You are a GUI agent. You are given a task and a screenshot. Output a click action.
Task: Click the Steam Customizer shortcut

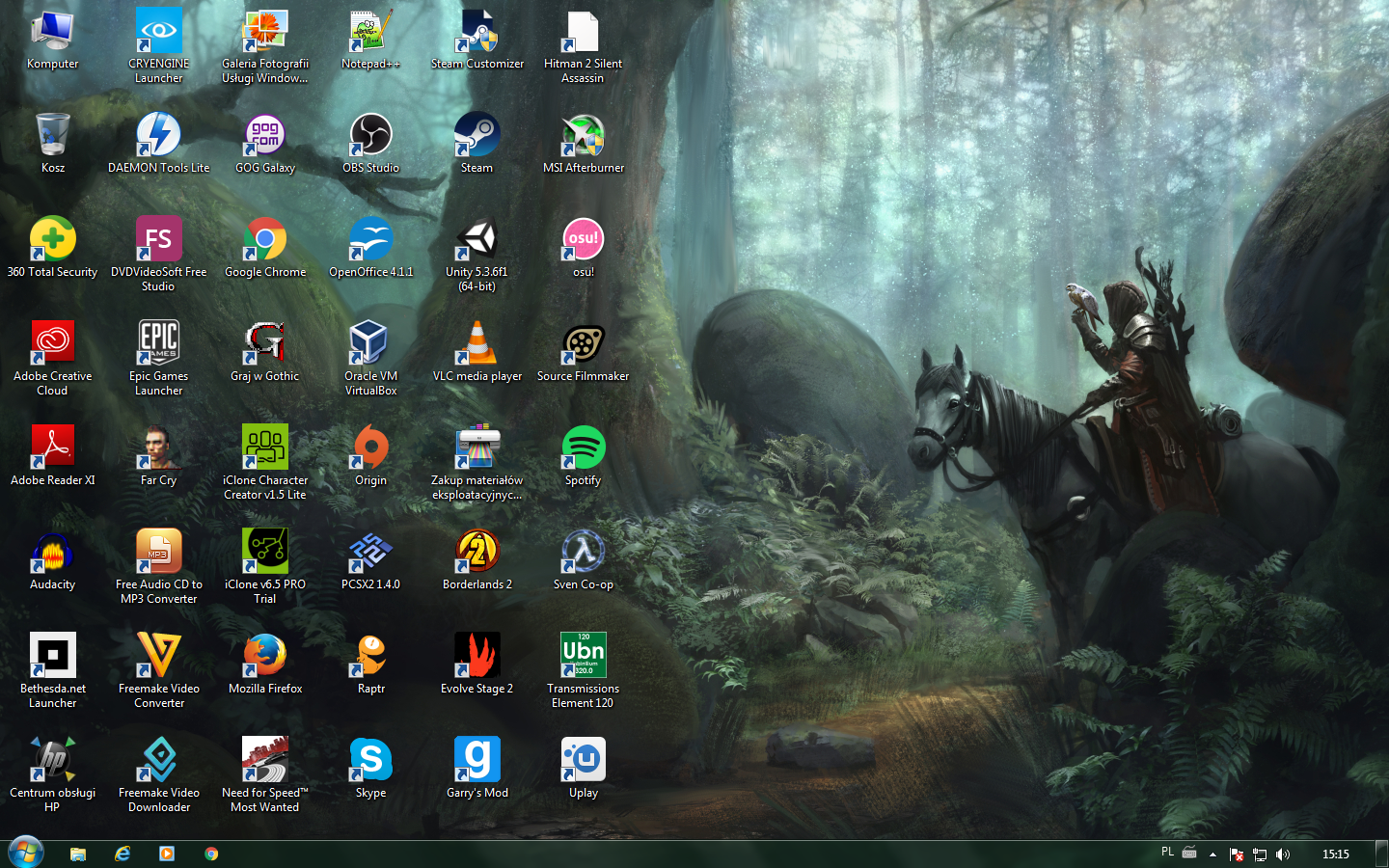click(477, 41)
